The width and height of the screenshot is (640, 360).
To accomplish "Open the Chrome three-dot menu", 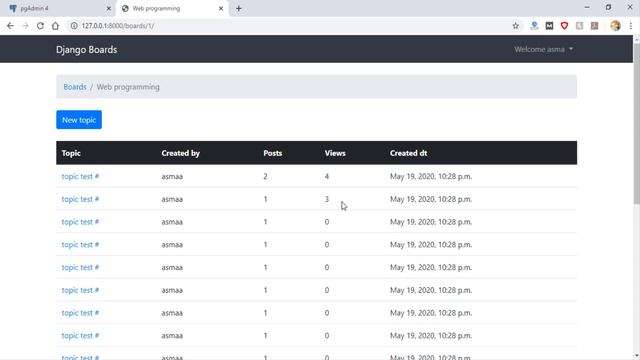I will pos(631,26).
